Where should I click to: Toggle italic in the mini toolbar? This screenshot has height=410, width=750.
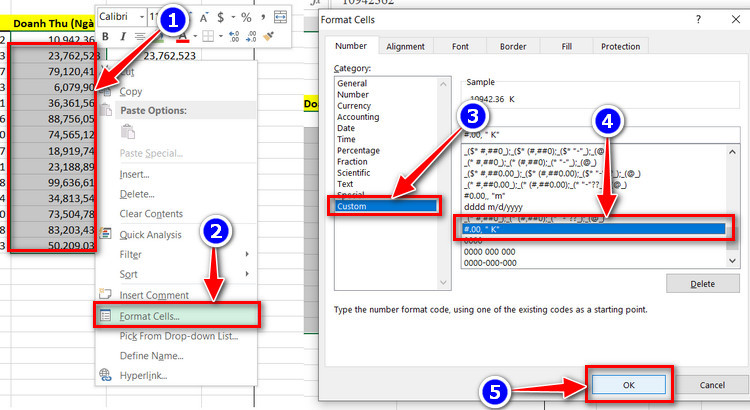[x=123, y=36]
